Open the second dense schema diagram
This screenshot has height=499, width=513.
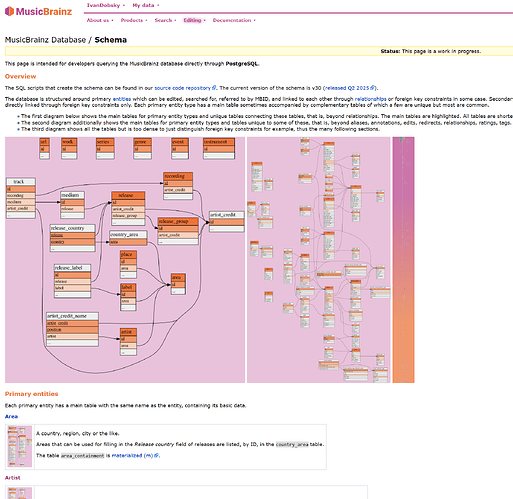tap(319, 260)
